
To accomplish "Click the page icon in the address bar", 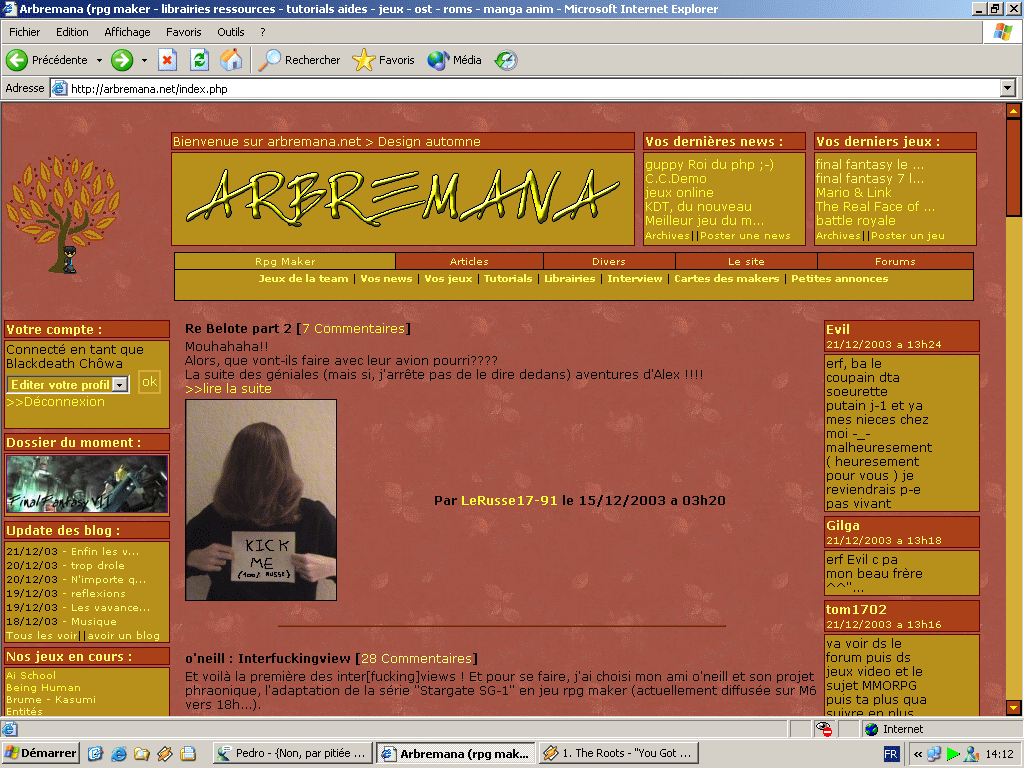I will 59,88.
